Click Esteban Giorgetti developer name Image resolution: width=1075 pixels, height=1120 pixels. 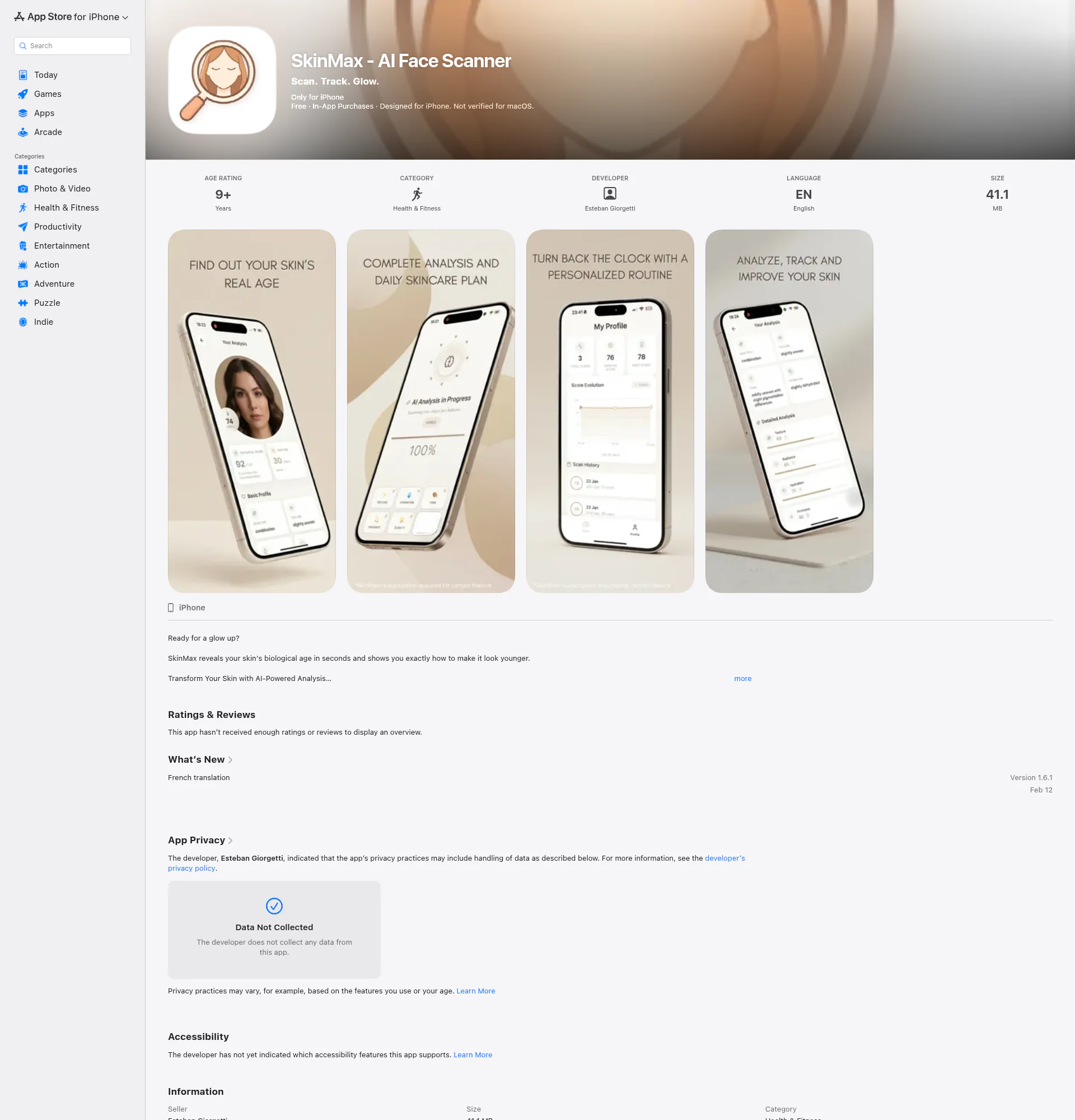(610, 208)
